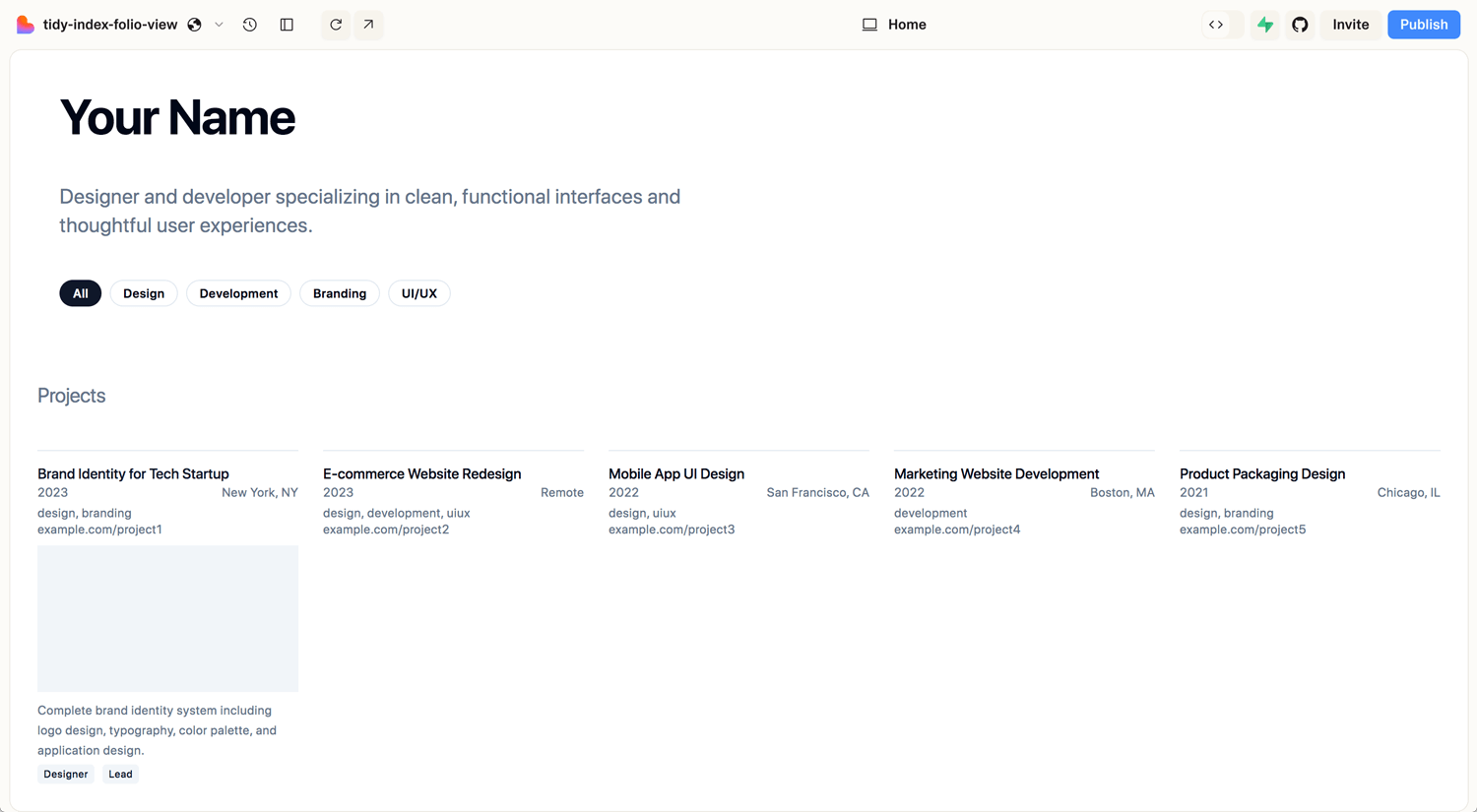Click the Invite button

coord(1351,25)
